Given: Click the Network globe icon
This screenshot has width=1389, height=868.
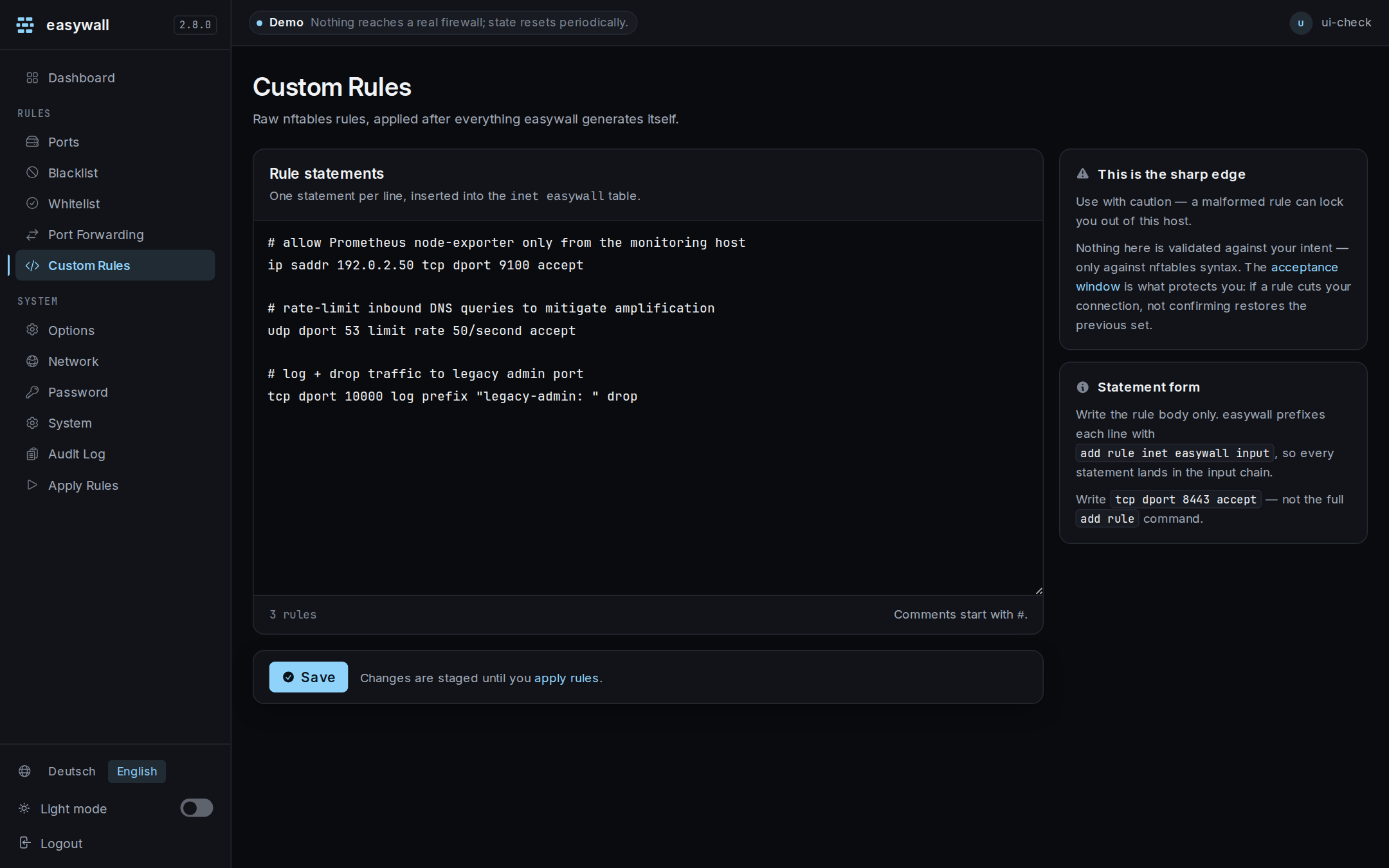Looking at the screenshot, I should pyautogui.click(x=32, y=361).
